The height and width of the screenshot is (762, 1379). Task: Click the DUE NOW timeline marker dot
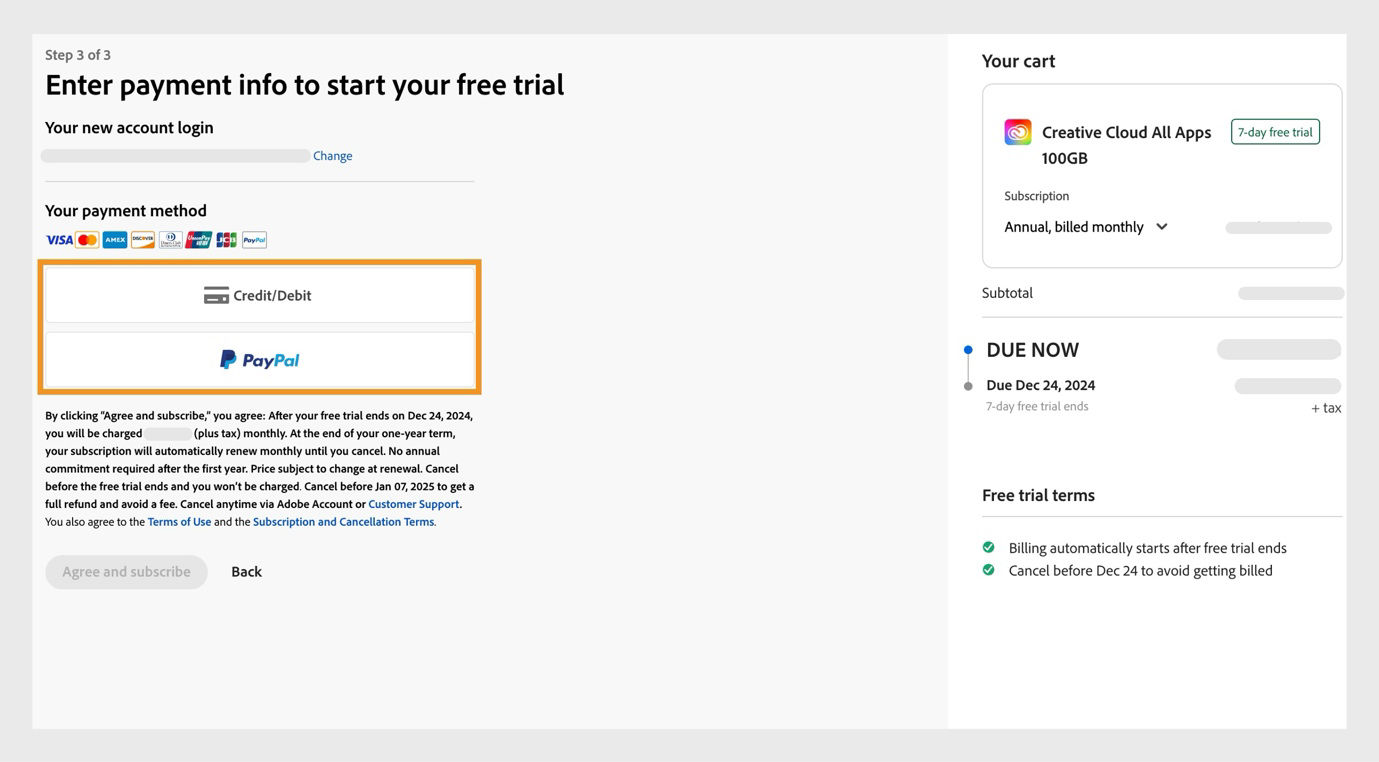point(968,350)
